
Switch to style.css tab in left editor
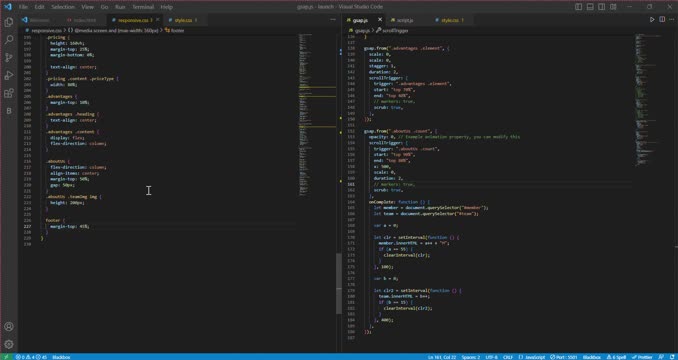(x=184, y=20)
